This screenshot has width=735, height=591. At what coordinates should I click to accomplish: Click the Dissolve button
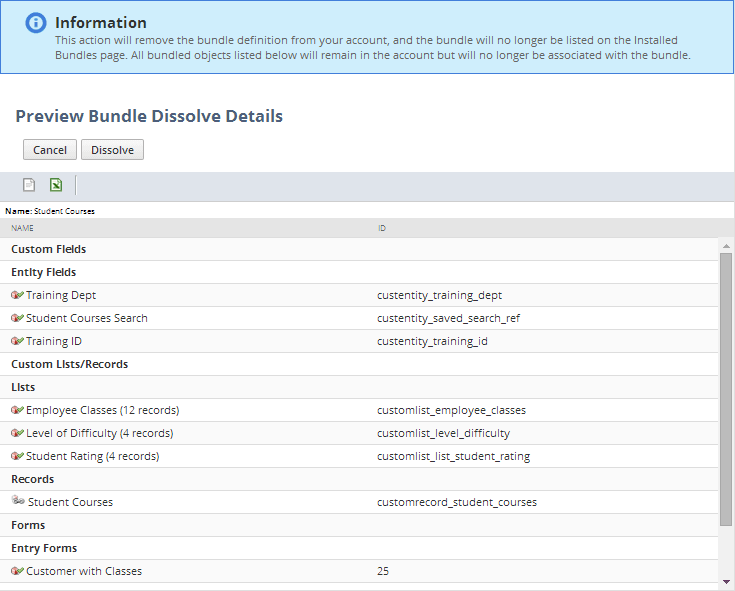click(x=112, y=150)
